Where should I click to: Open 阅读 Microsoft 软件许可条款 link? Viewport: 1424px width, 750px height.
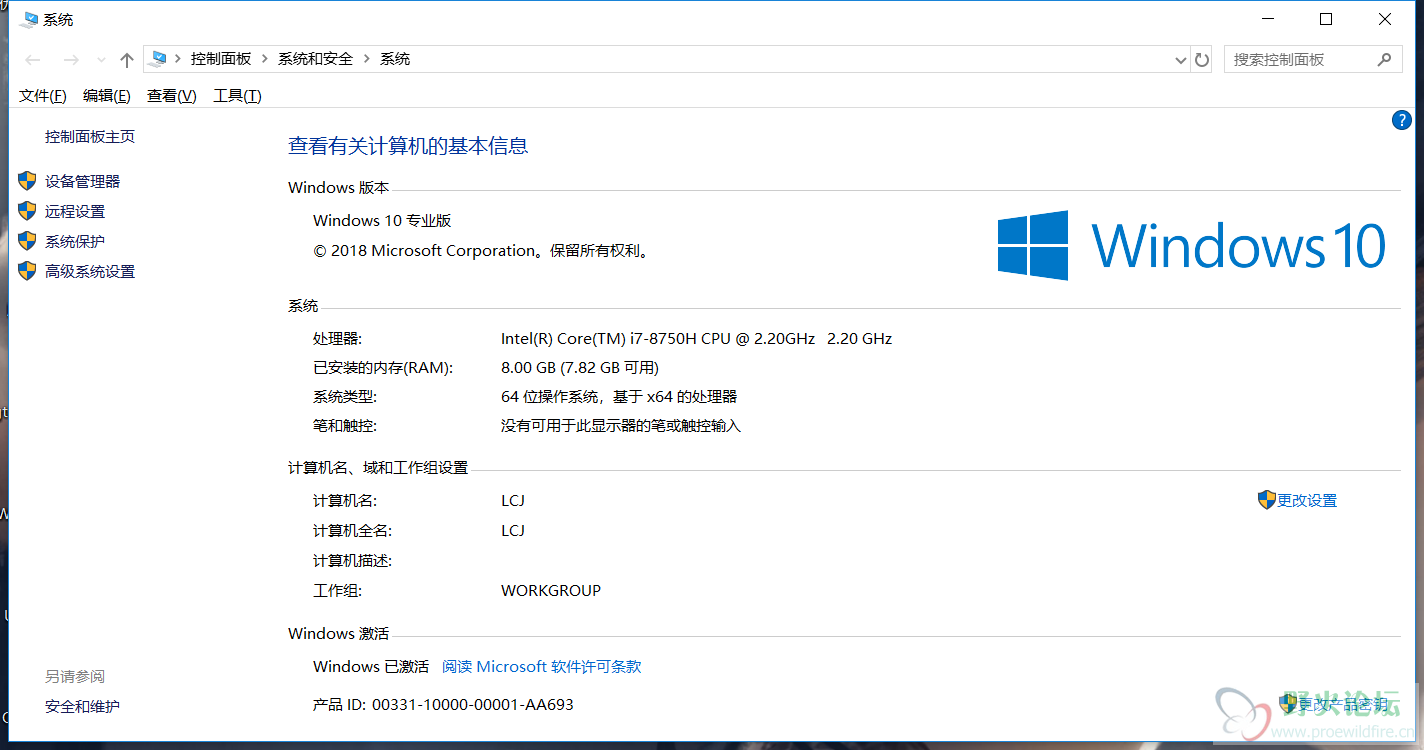[x=542, y=667]
